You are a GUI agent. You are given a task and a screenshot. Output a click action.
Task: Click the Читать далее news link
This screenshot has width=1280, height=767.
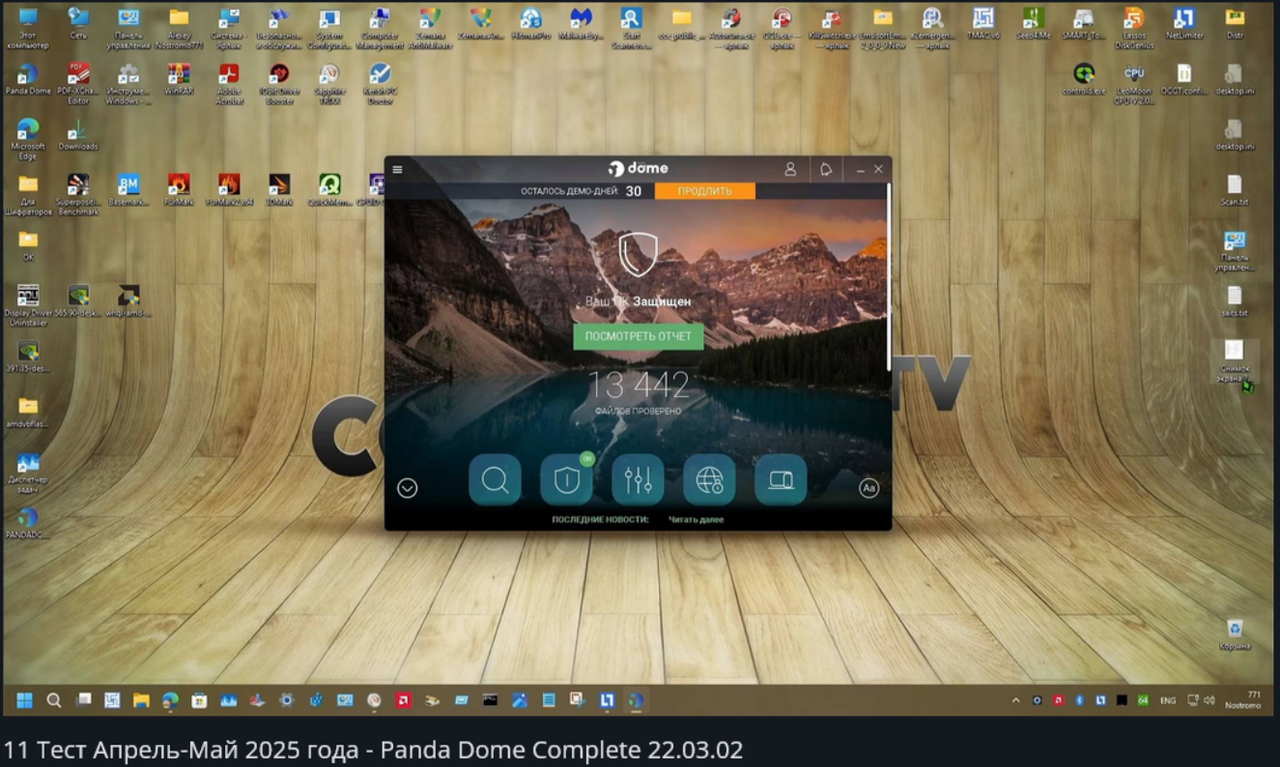tap(696, 520)
